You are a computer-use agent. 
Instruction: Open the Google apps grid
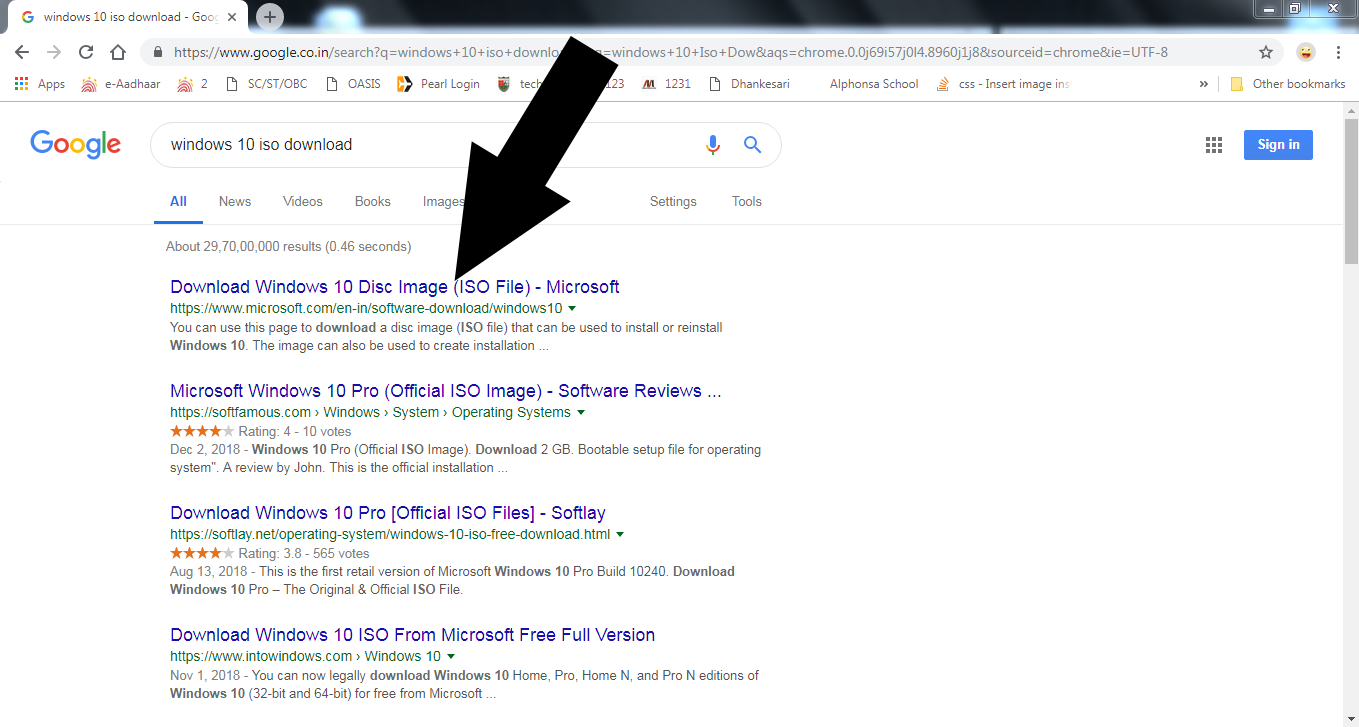click(1214, 145)
